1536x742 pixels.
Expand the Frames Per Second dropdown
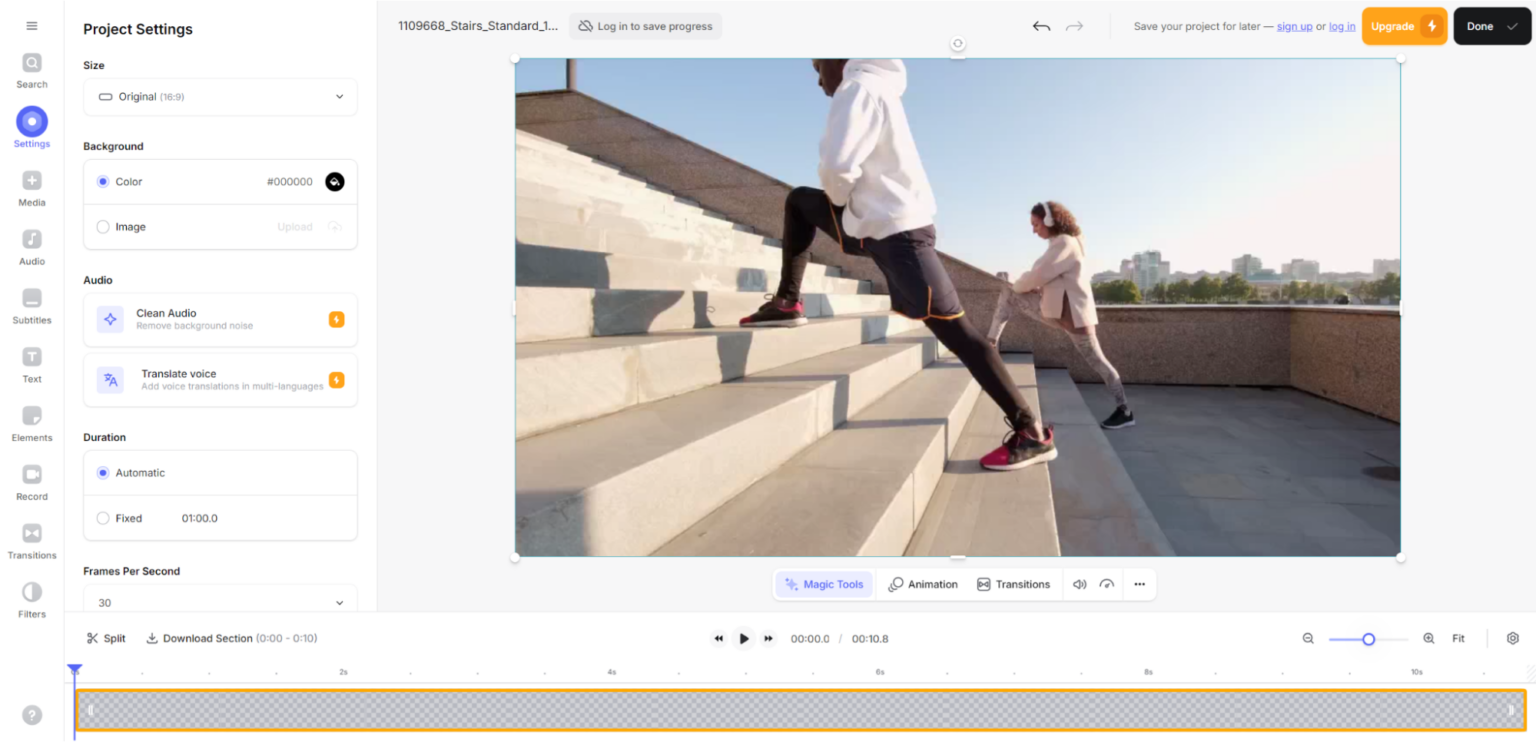click(x=220, y=603)
